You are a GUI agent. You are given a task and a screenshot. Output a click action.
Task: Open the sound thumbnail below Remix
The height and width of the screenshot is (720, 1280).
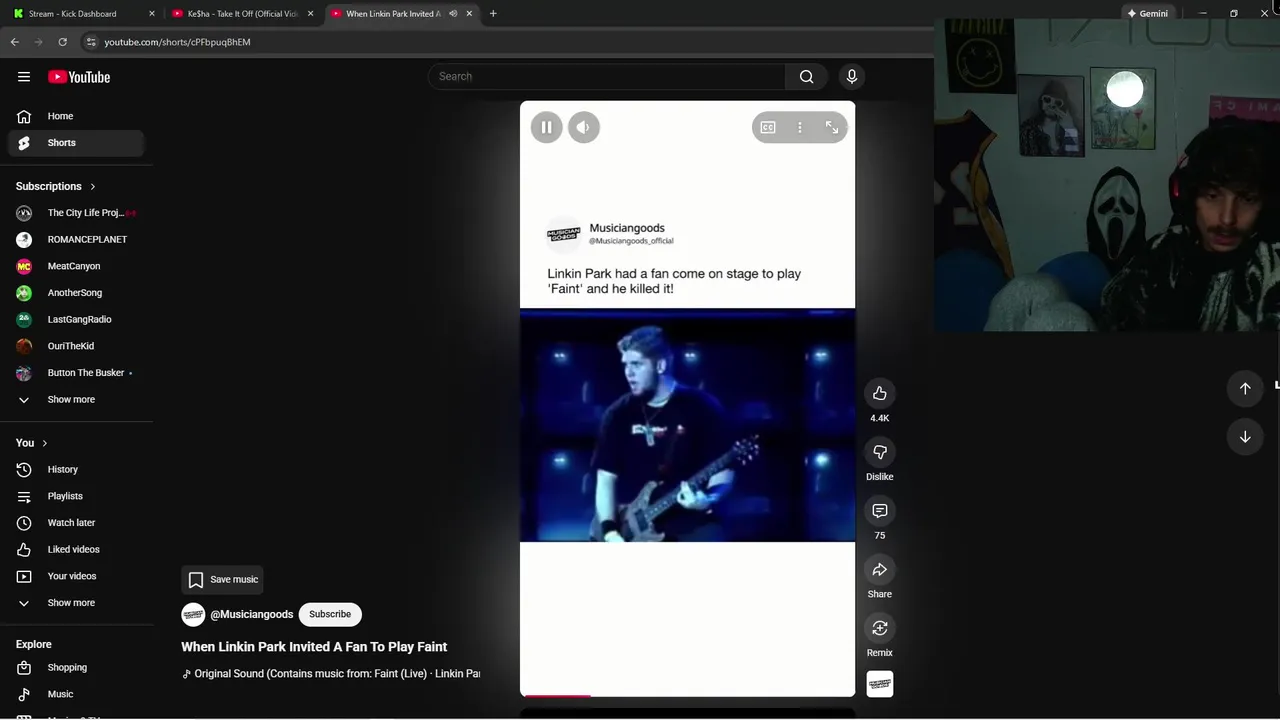(880, 684)
